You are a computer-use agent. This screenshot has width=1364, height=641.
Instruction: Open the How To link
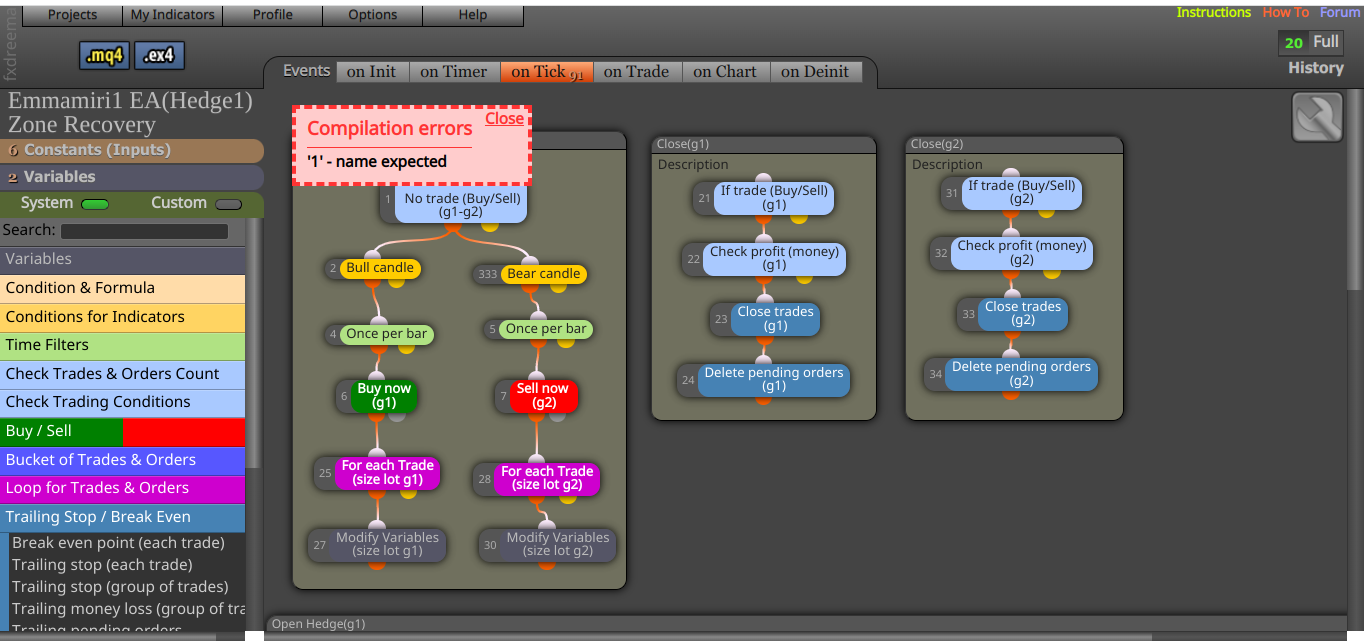(1285, 13)
